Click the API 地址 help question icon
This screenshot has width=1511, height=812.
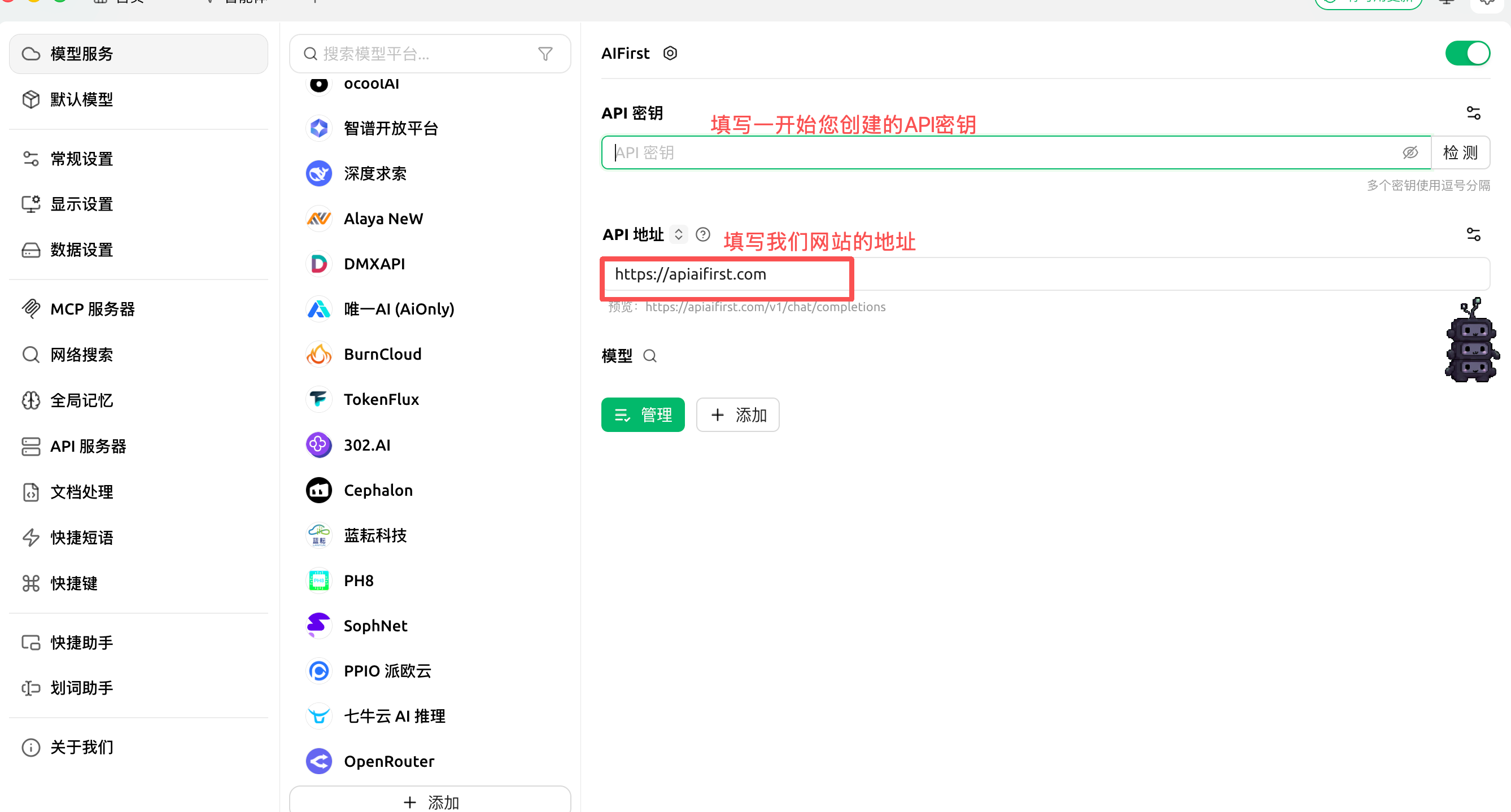click(x=703, y=235)
